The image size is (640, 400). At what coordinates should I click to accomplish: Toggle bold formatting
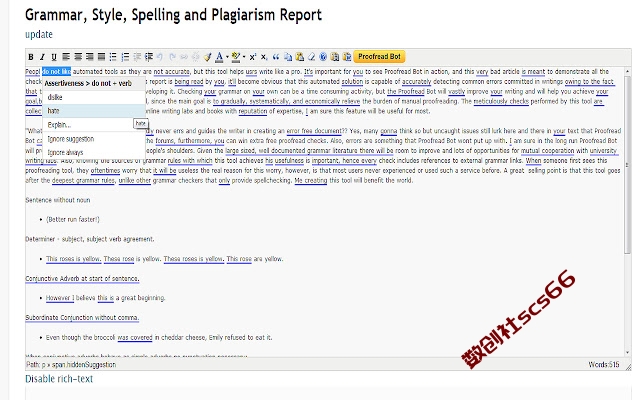coord(31,57)
